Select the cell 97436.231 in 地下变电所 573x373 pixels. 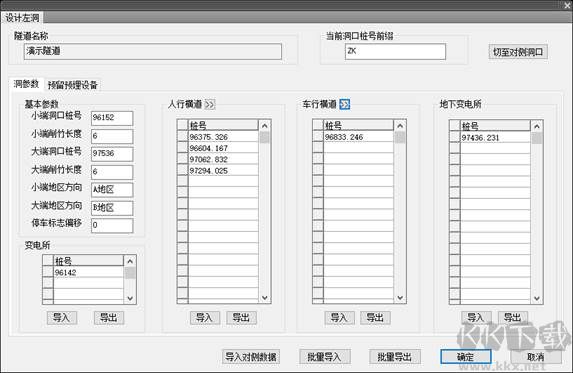495,138
